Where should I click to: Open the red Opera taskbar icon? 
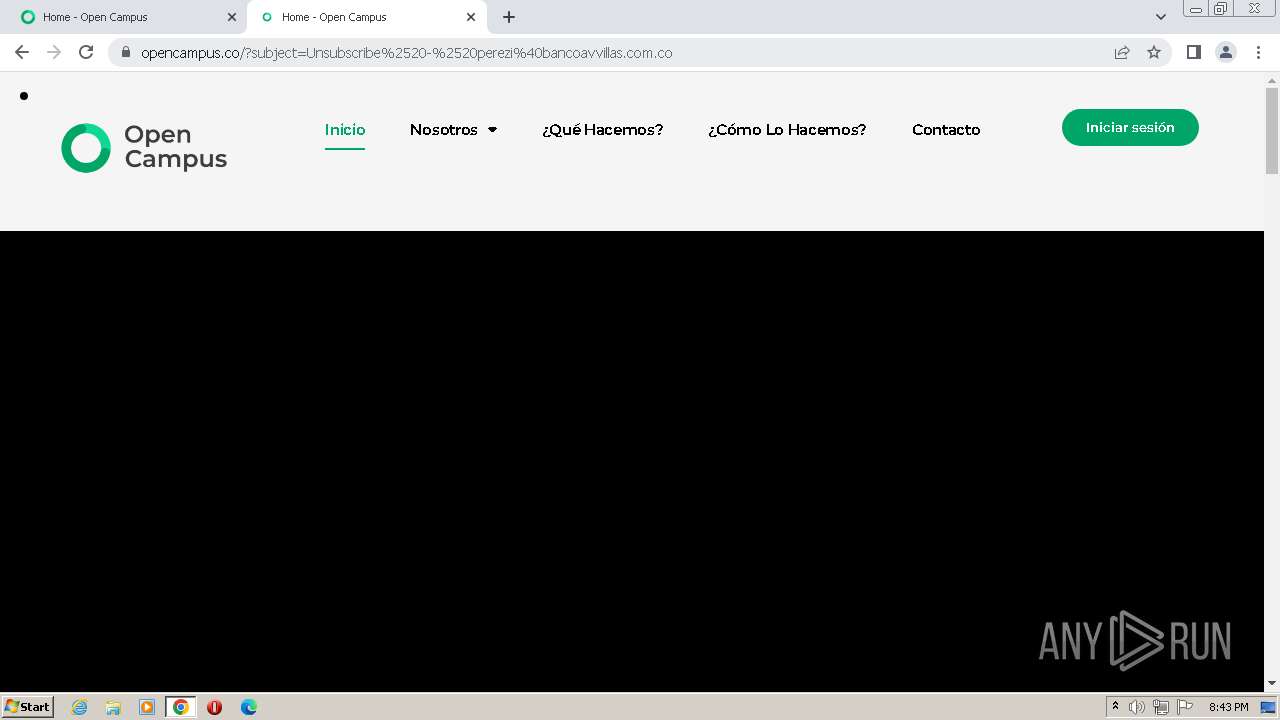coord(214,707)
